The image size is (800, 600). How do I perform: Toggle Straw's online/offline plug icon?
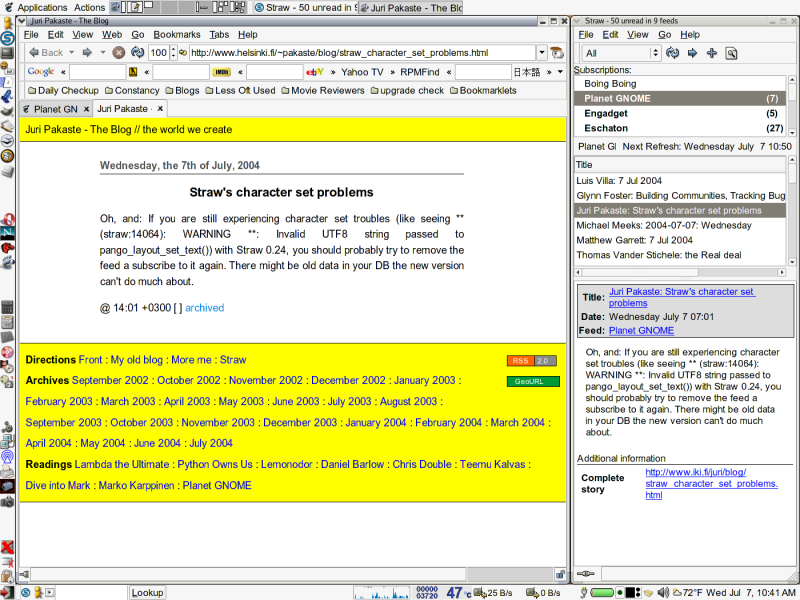585,574
